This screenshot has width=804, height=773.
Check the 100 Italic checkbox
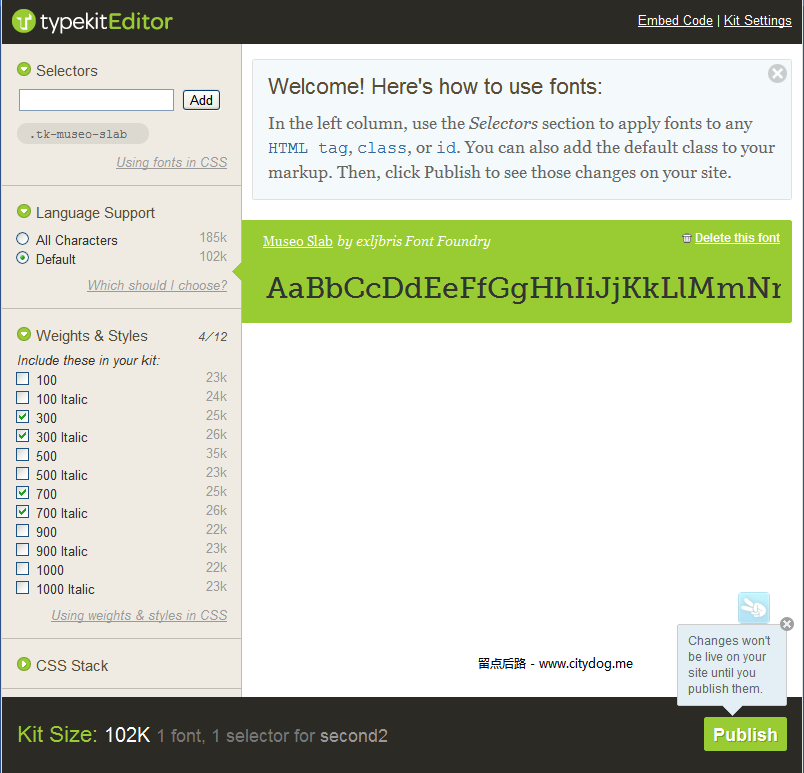[x=23, y=398]
